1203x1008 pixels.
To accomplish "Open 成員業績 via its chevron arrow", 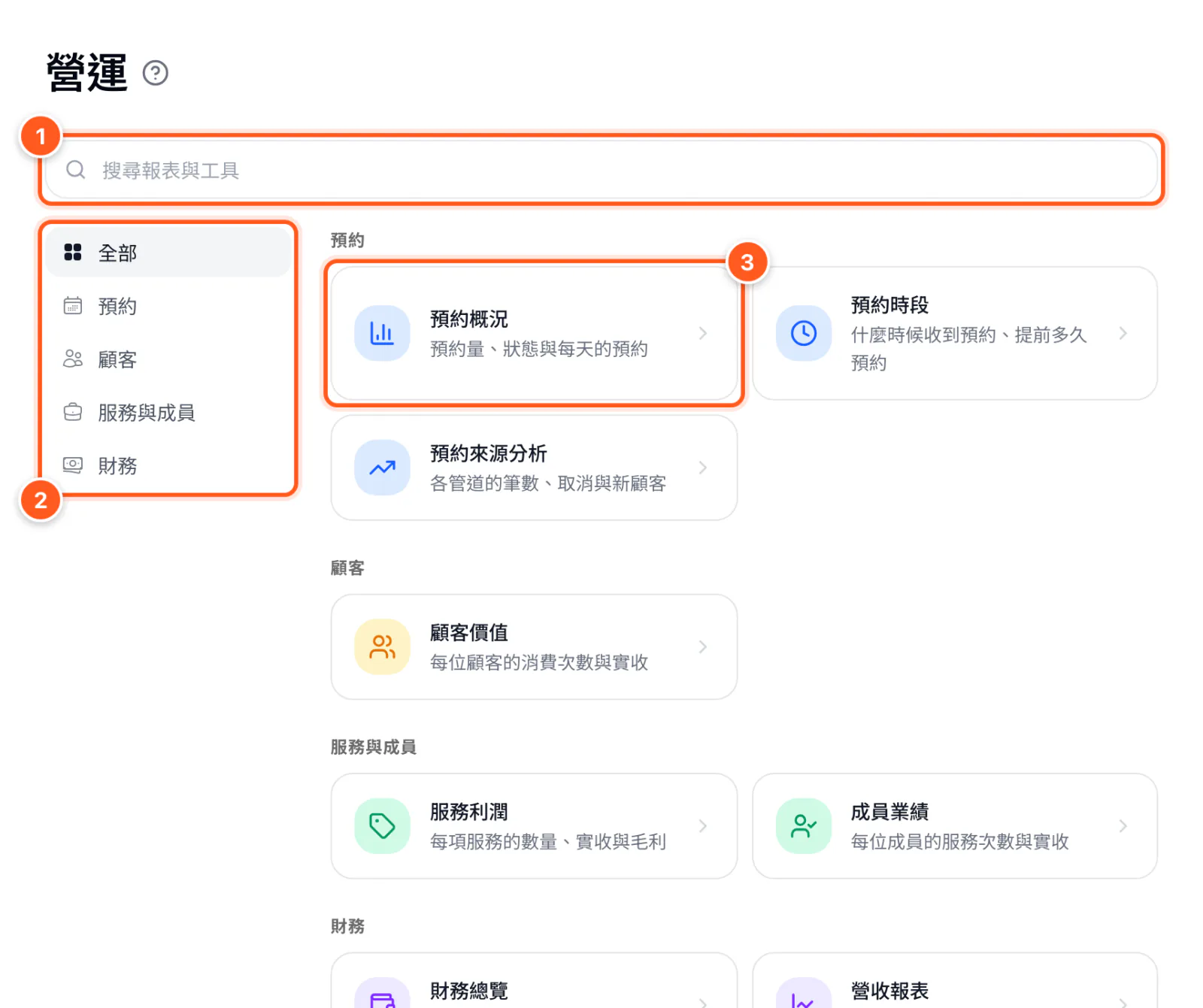I will (1123, 826).
